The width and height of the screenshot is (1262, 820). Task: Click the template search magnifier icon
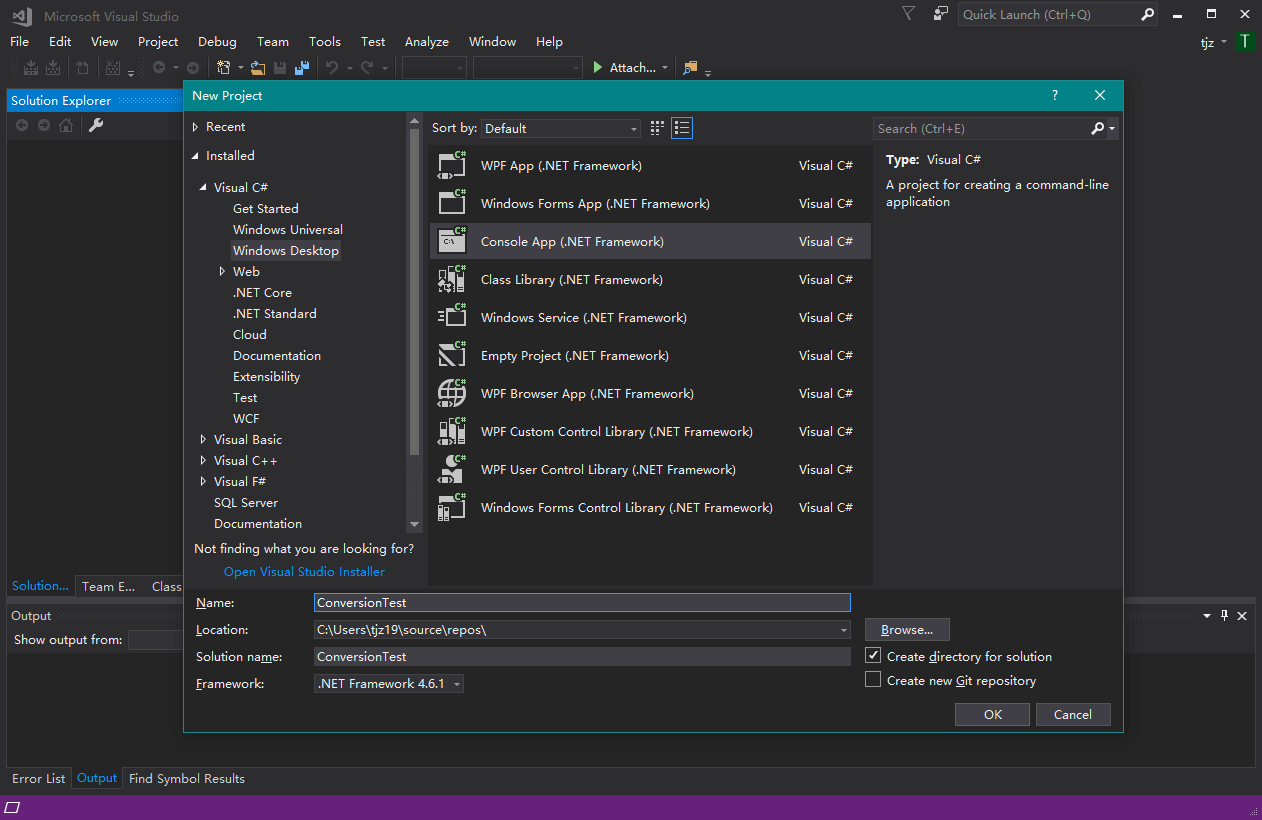1098,128
